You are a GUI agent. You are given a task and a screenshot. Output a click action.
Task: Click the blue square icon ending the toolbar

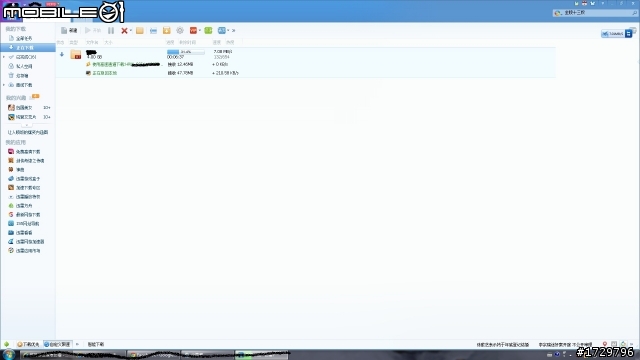tap(222, 31)
